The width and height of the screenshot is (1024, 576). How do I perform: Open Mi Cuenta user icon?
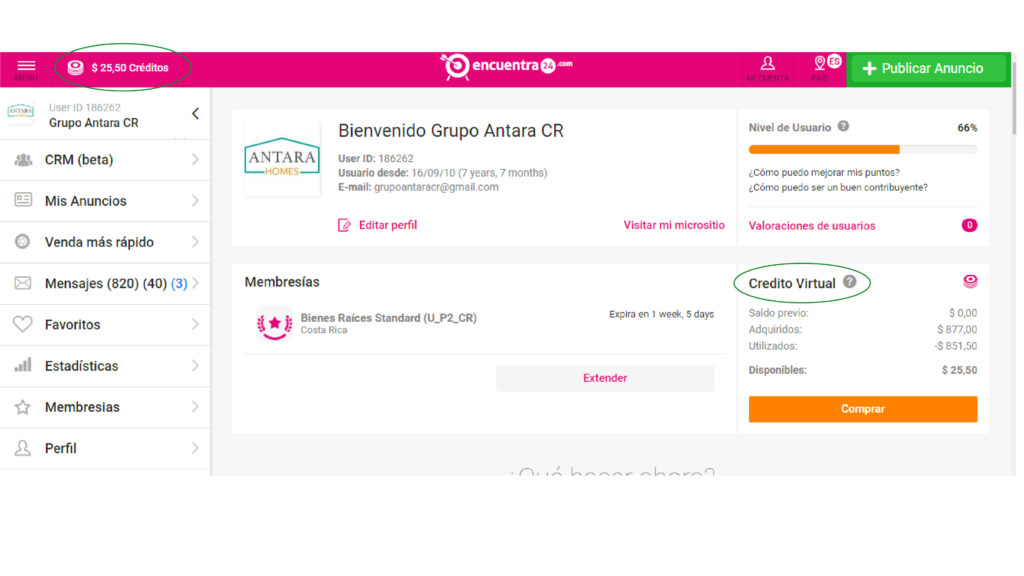point(768,64)
